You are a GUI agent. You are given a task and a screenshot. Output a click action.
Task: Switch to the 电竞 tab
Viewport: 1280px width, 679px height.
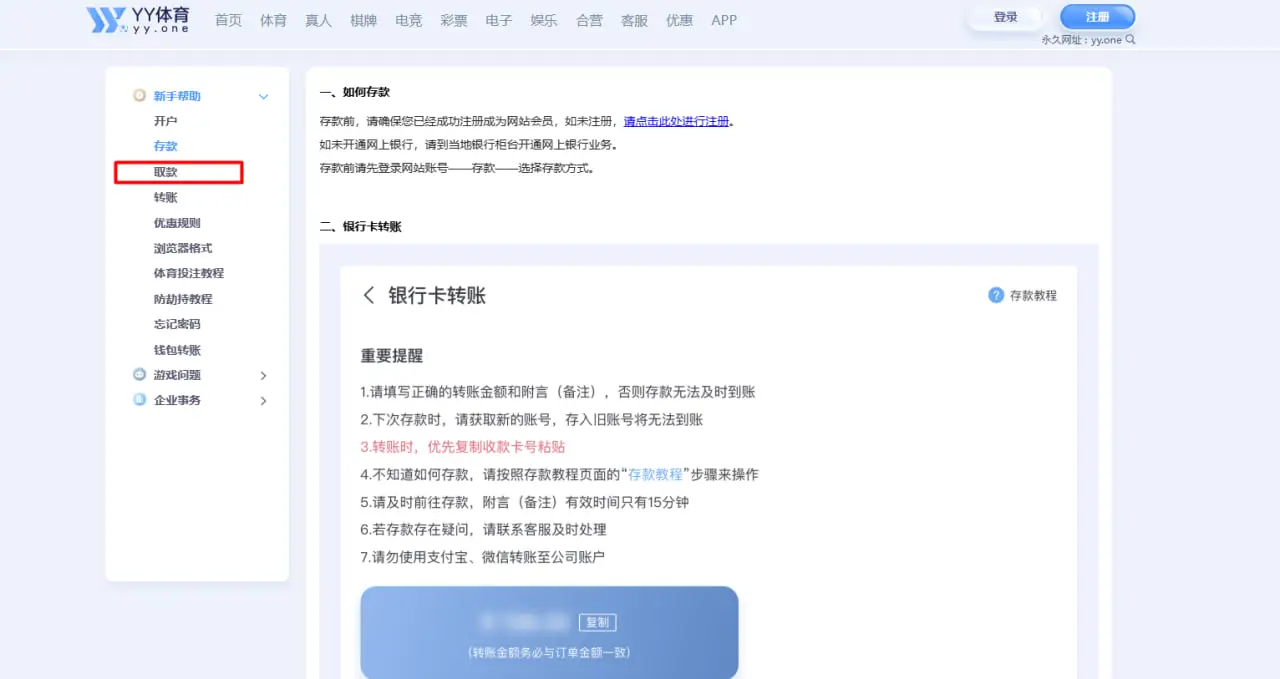point(408,19)
